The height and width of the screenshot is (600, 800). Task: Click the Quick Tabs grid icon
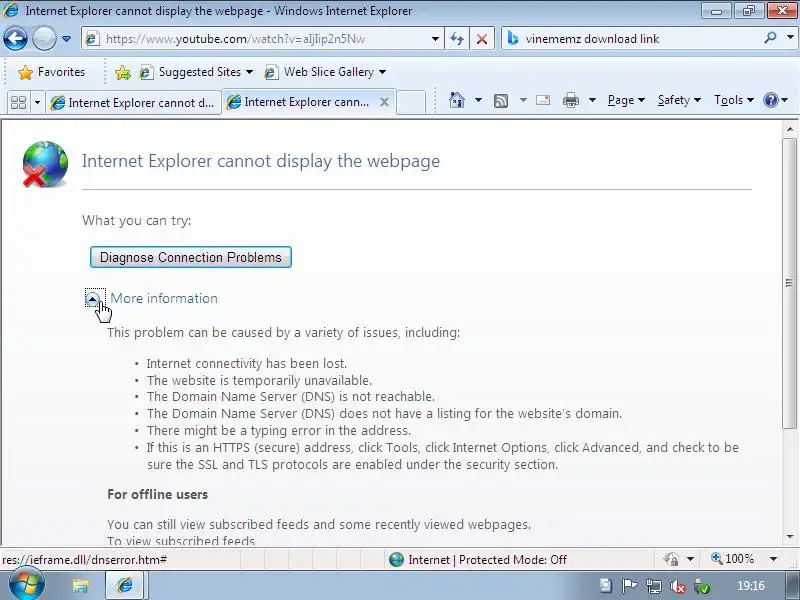(18, 103)
